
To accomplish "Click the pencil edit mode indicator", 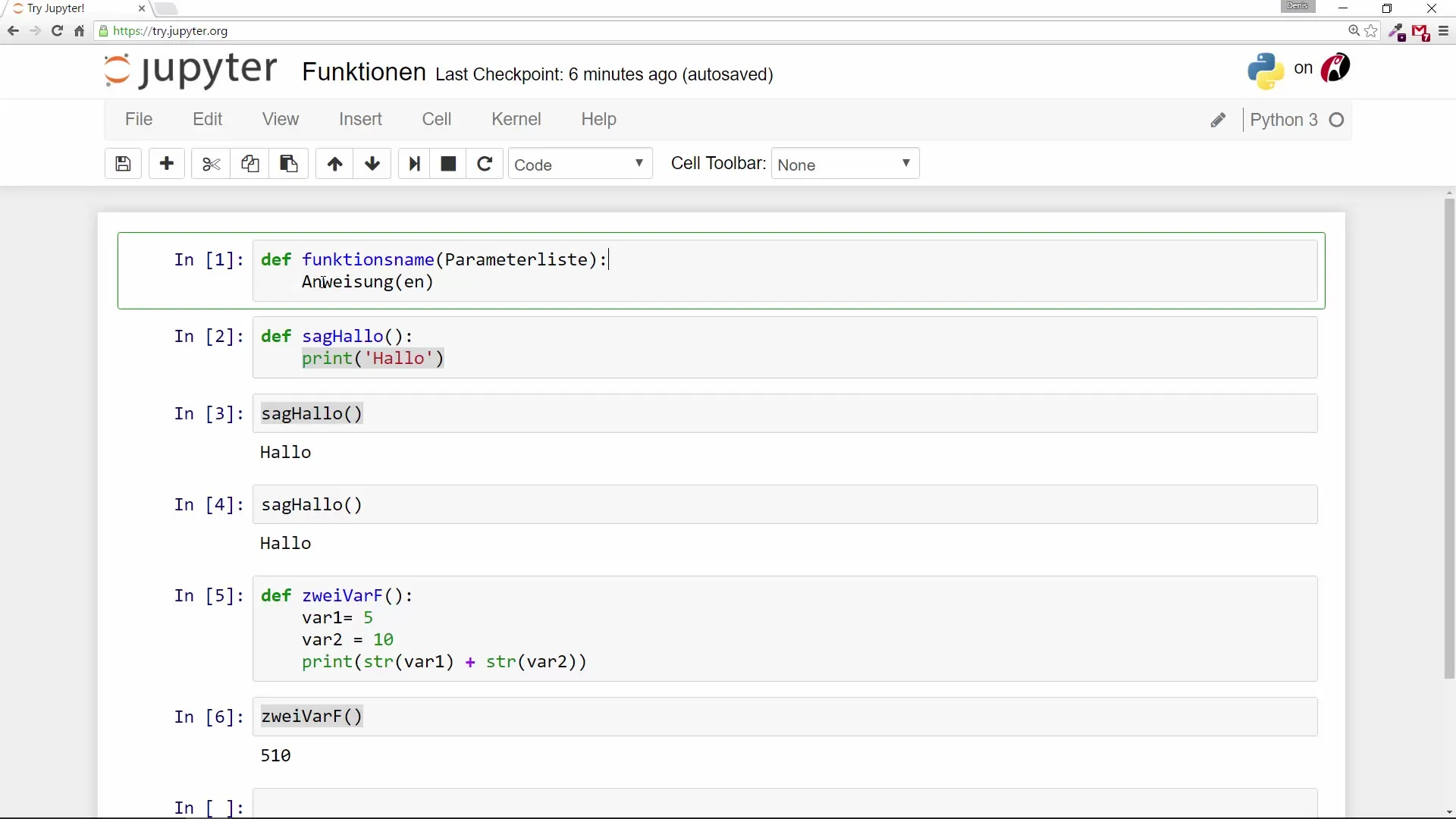I will (x=1218, y=120).
